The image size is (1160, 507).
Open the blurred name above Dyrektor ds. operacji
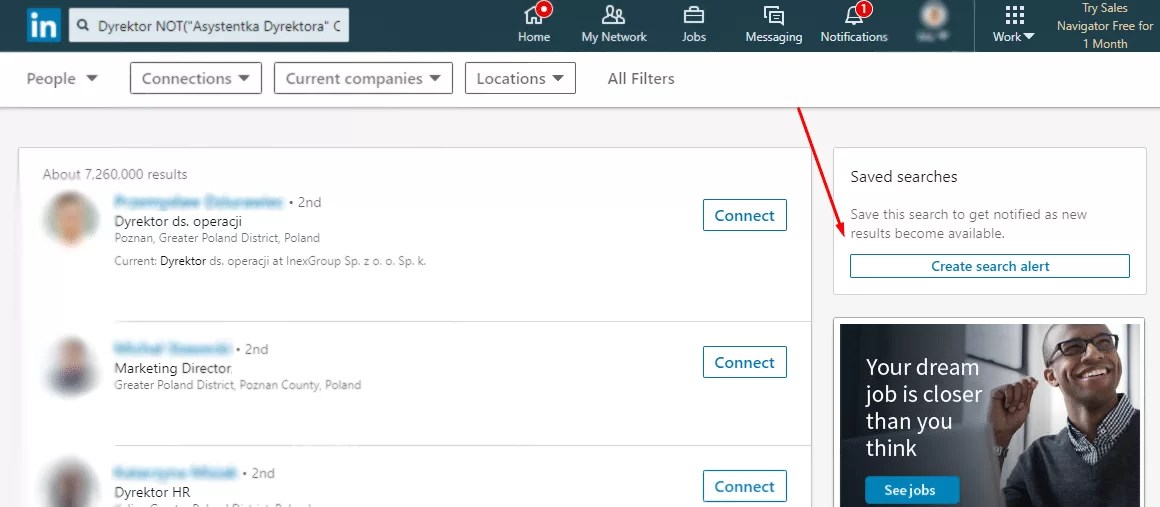198,201
